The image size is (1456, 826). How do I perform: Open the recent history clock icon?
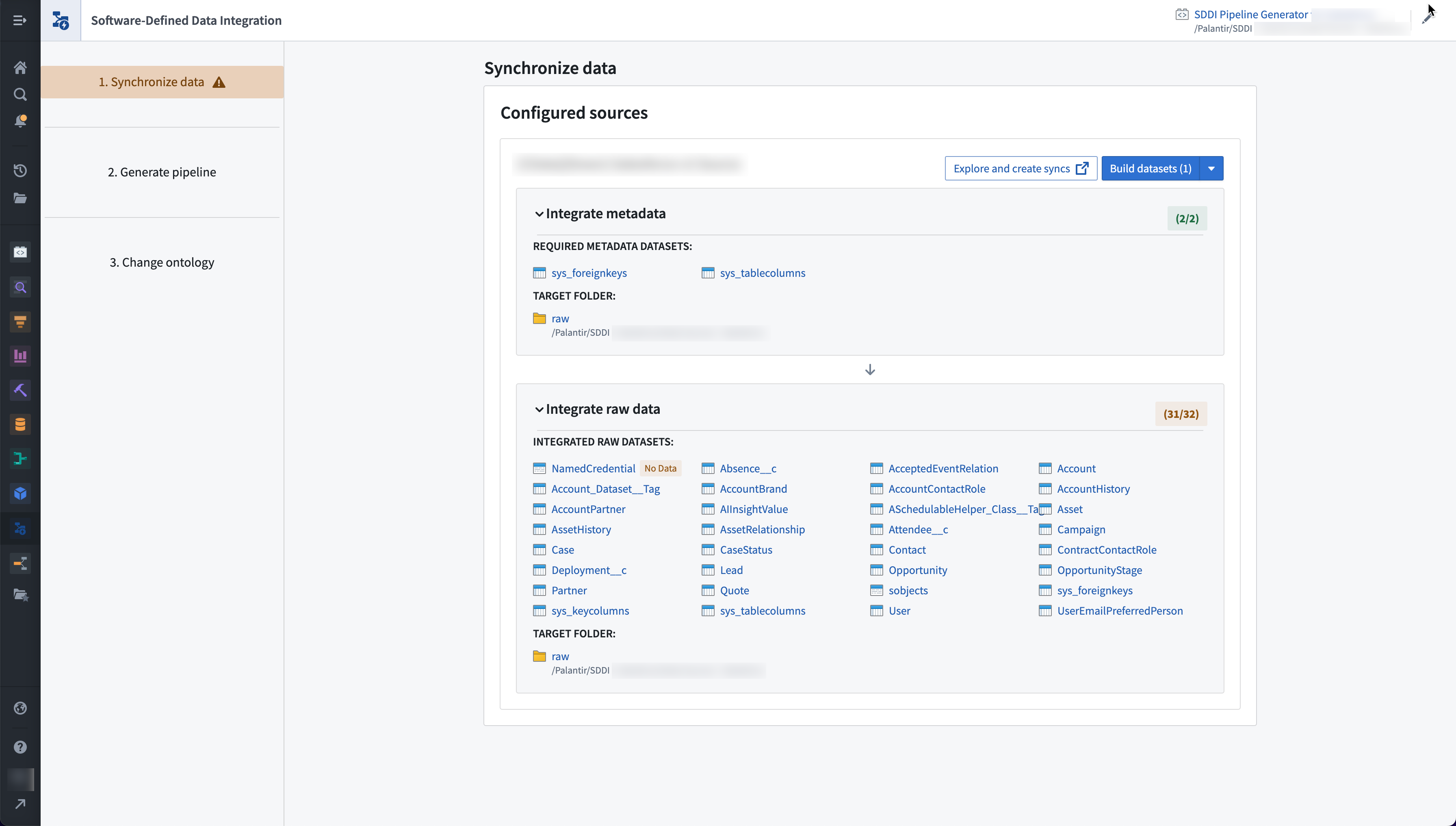[x=20, y=170]
